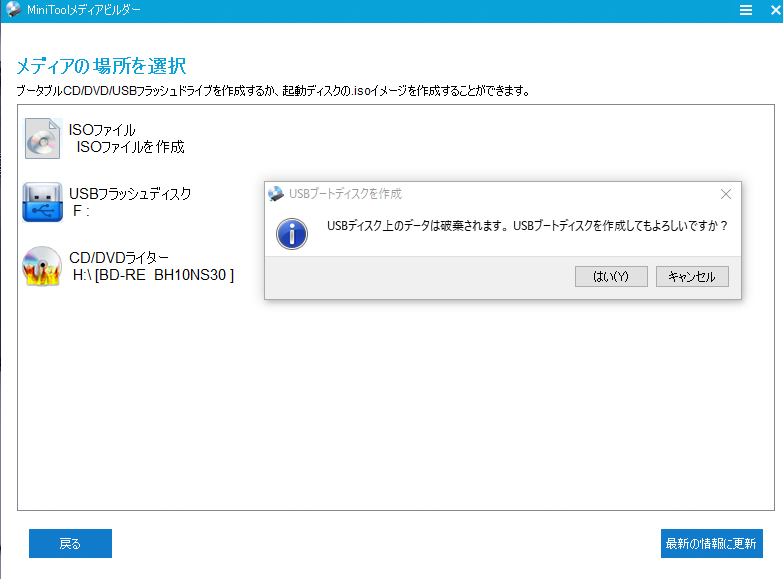The height and width of the screenshot is (579, 783).
Task: Click the USB boot disk dialog title icon
Action: [x=276, y=194]
